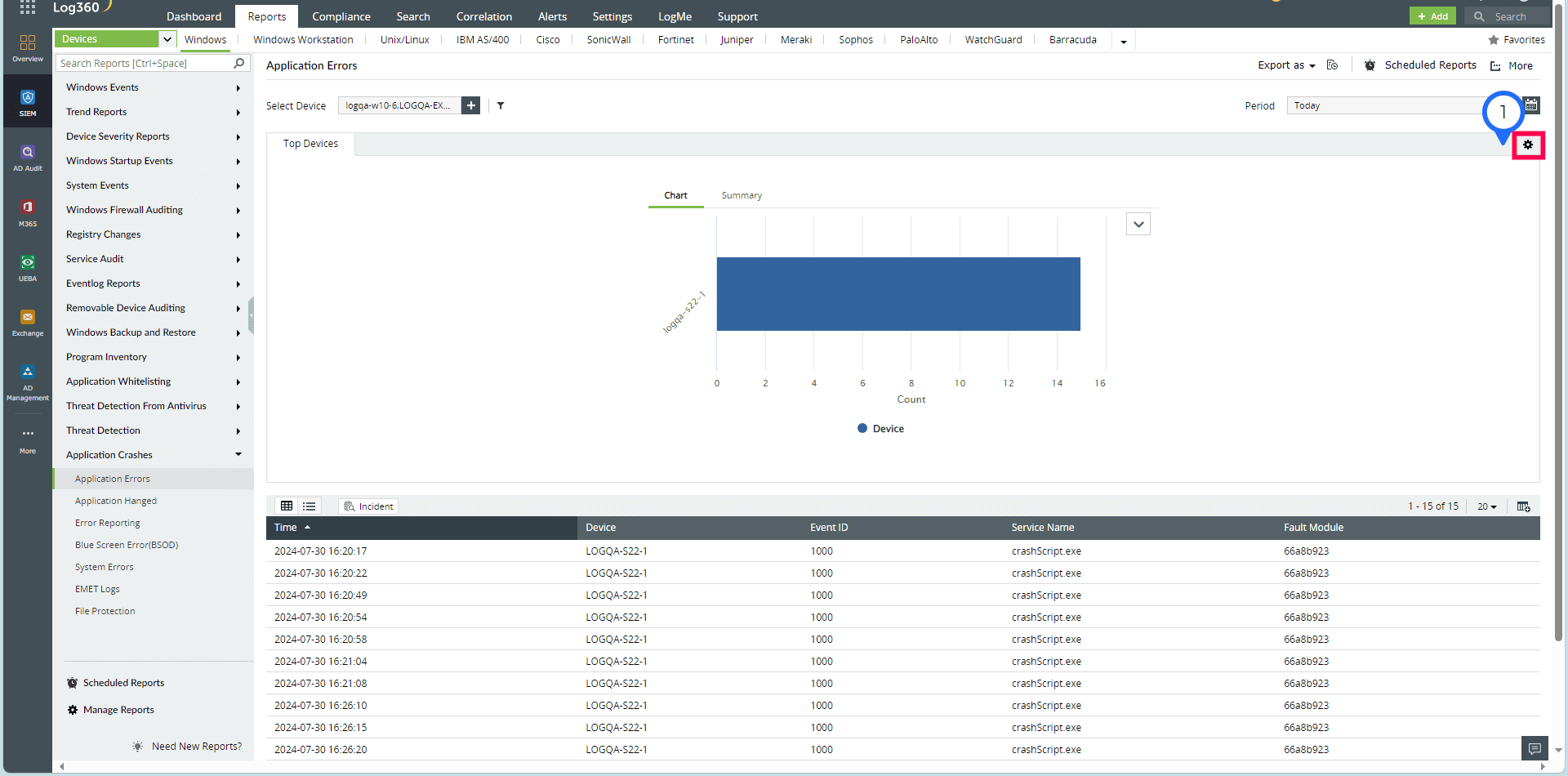This screenshot has width=1568, height=776.
Task: Click the Select Device field
Action: pyautogui.click(x=400, y=105)
